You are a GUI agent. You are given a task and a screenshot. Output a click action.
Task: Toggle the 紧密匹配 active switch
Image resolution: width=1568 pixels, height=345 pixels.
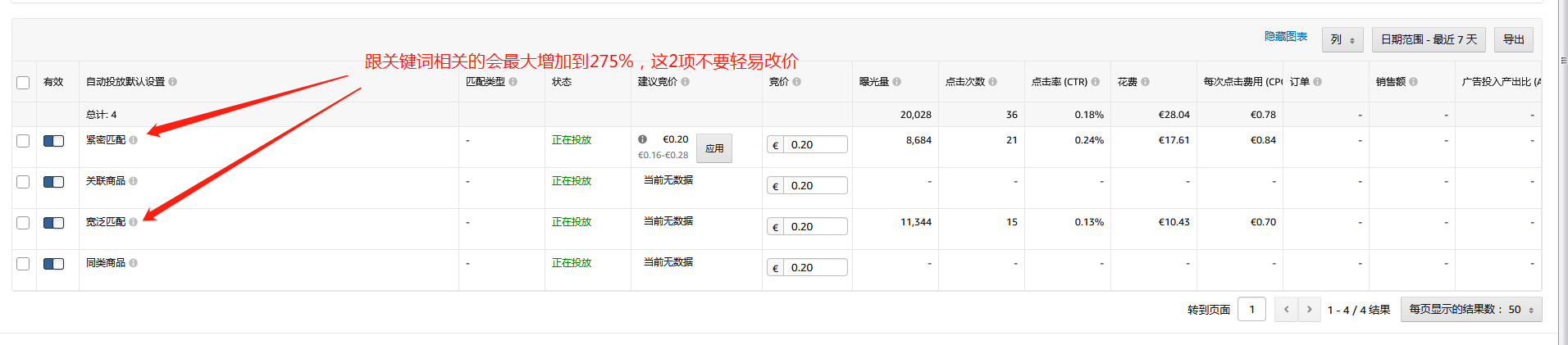tap(54, 141)
